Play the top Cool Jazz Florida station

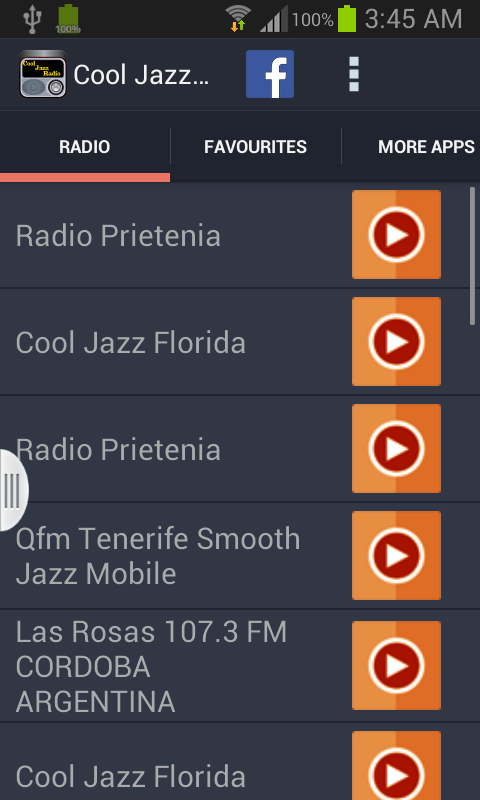pyautogui.click(x=396, y=341)
